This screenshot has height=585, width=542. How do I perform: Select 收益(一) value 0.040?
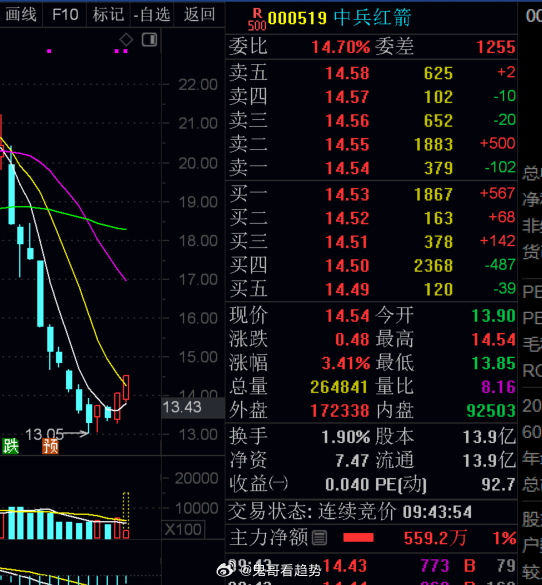pos(347,485)
